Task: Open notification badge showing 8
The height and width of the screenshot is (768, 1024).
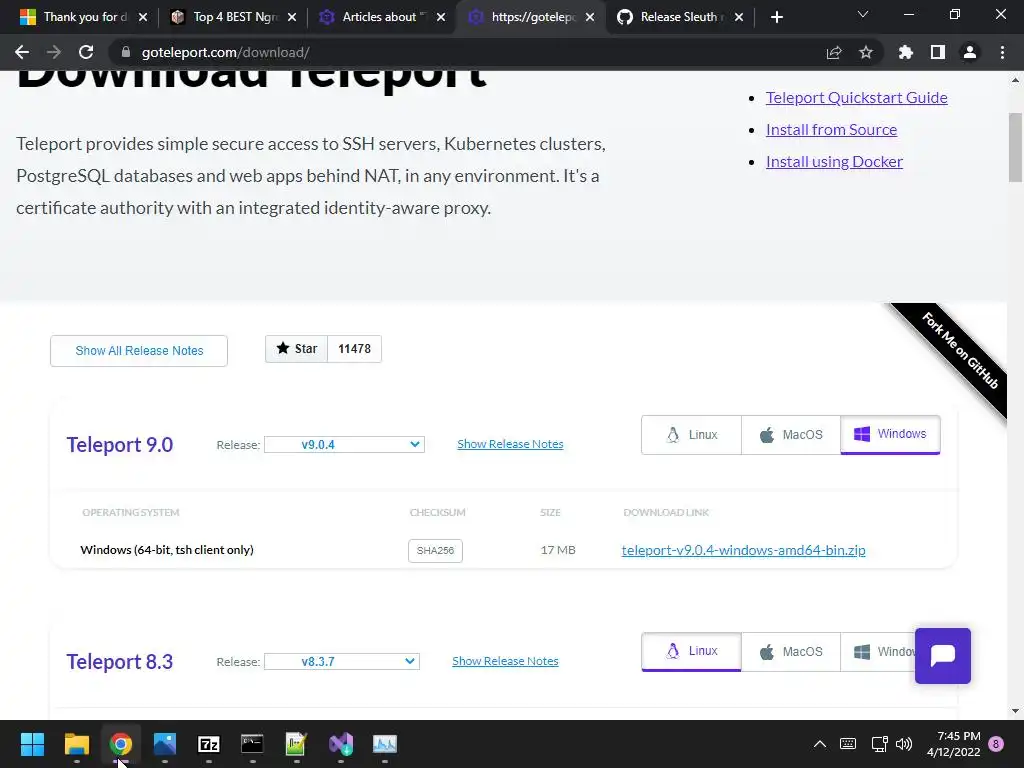Action: (996, 744)
